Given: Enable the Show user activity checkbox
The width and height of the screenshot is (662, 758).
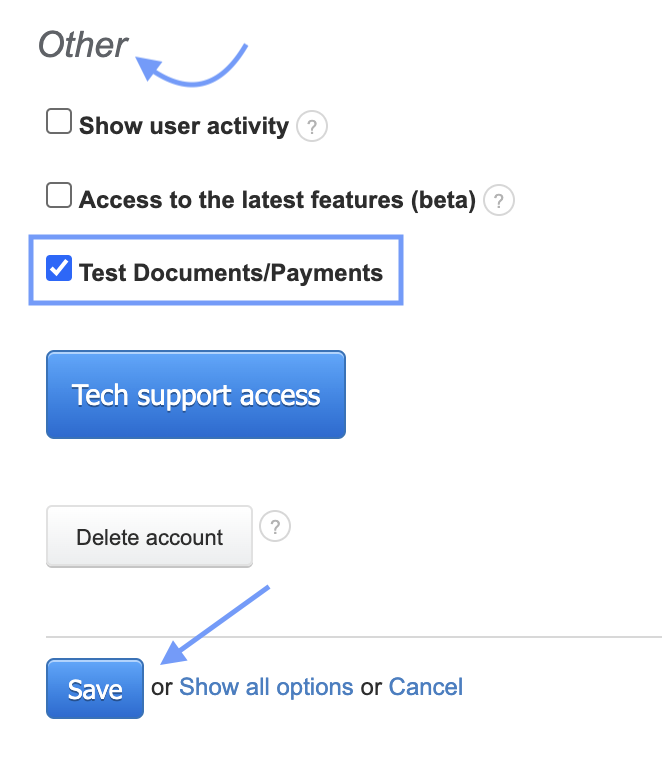Looking at the screenshot, I should tap(60, 123).
